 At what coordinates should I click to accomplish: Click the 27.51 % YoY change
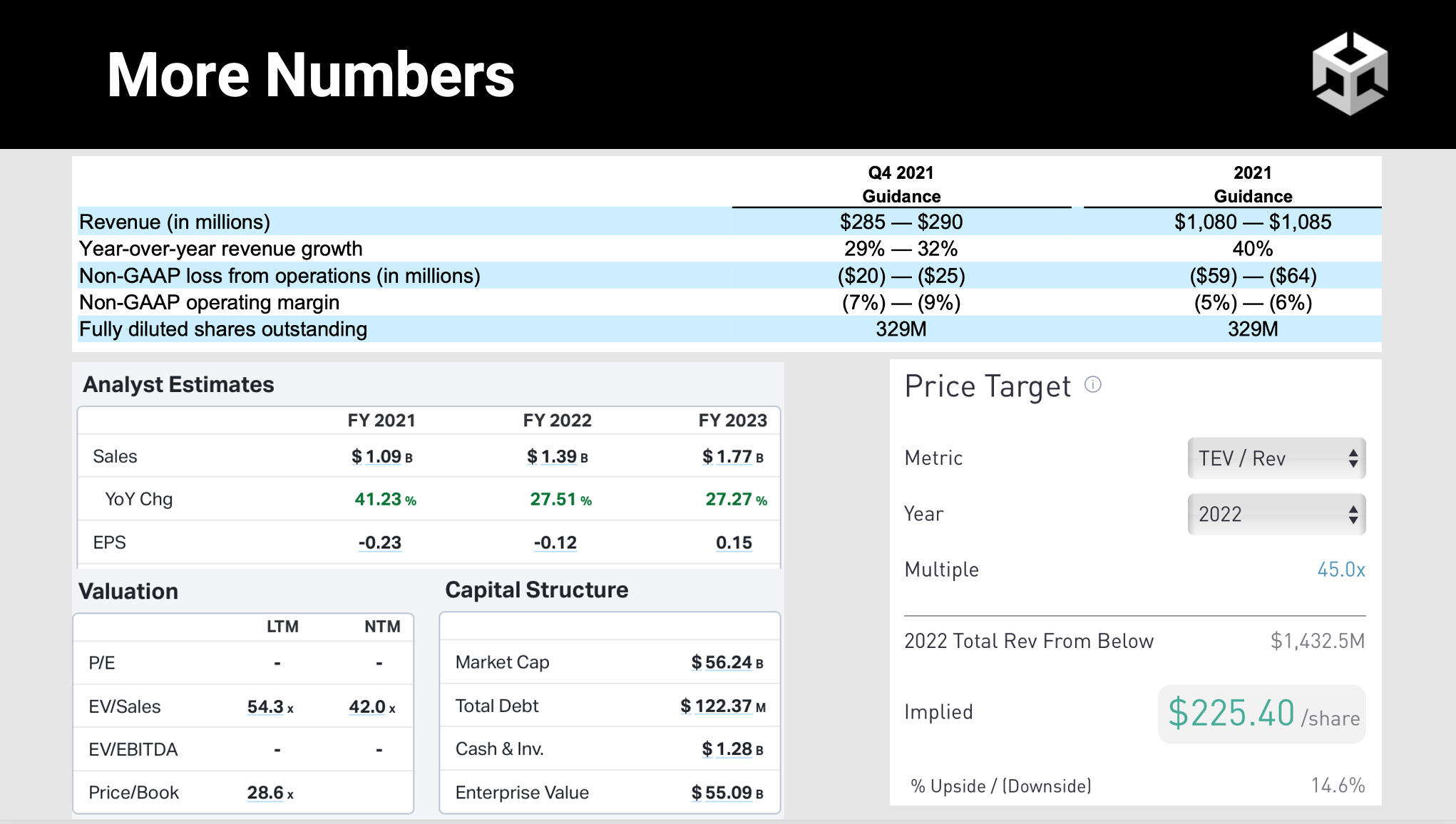point(561,500)
